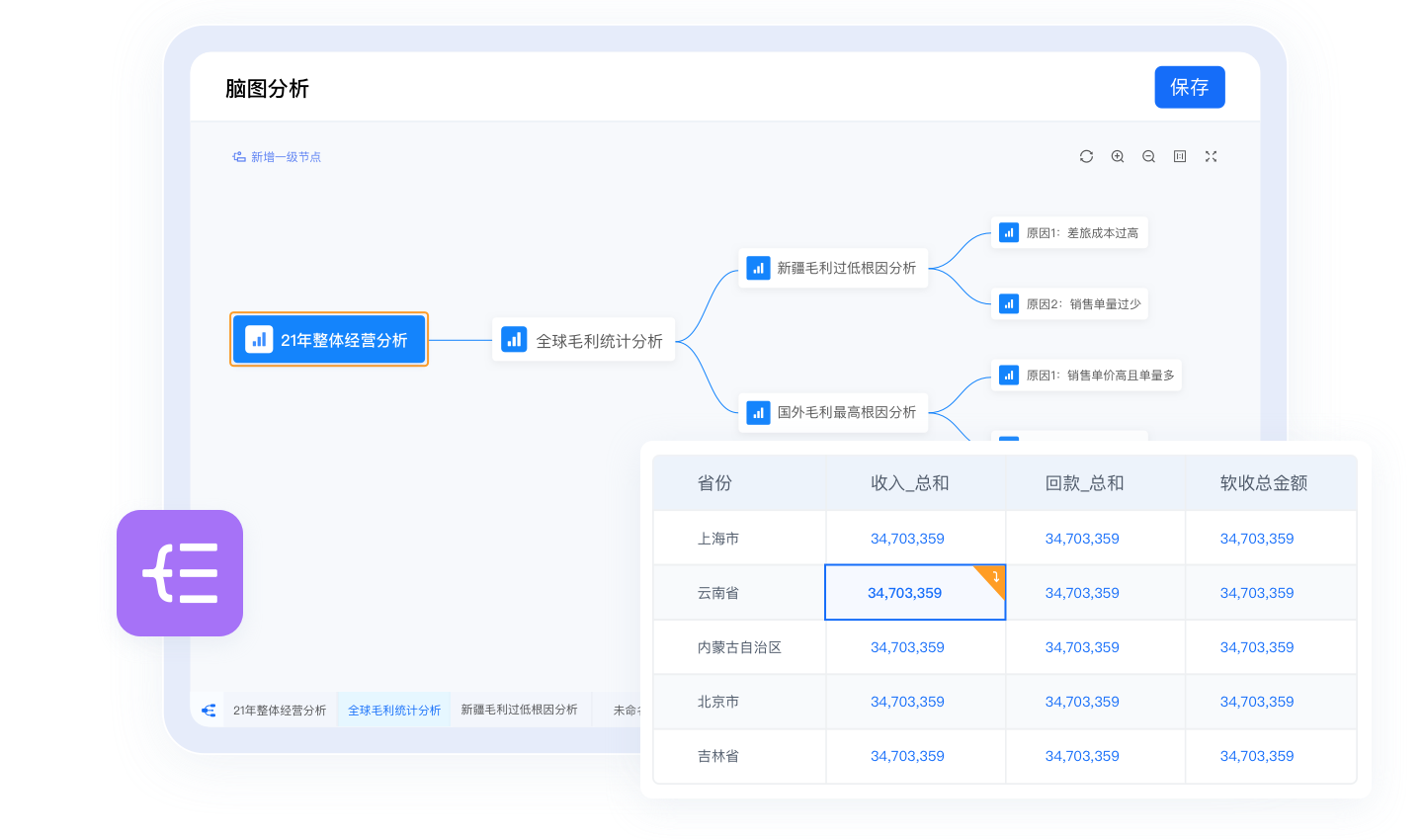The height and width of the screenshot is (840, 1423).
Task: Open the 全球毛利统计分析 bottom tab
Action: [394, 710]
